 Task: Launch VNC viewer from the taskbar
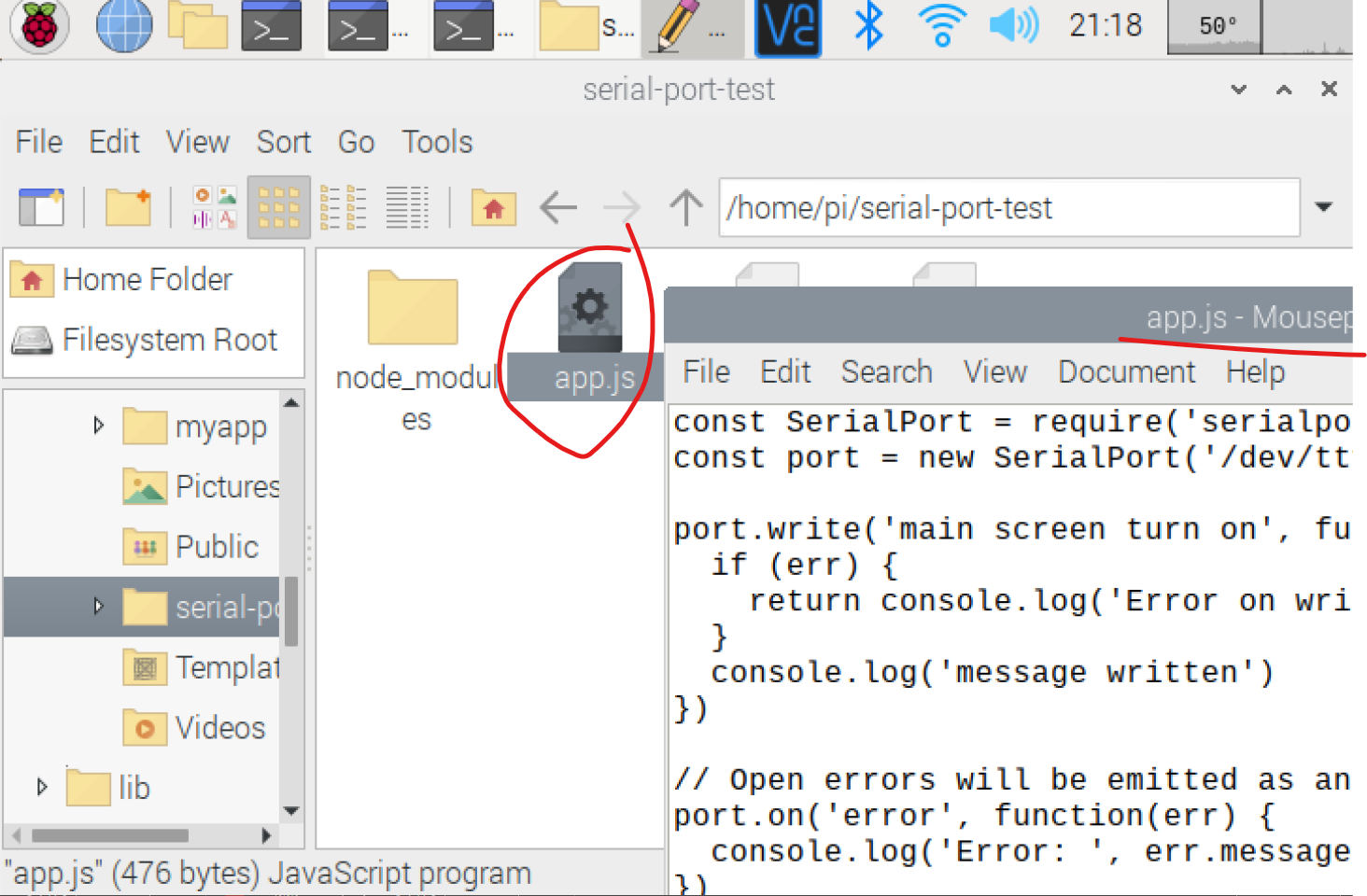point(787,27)
